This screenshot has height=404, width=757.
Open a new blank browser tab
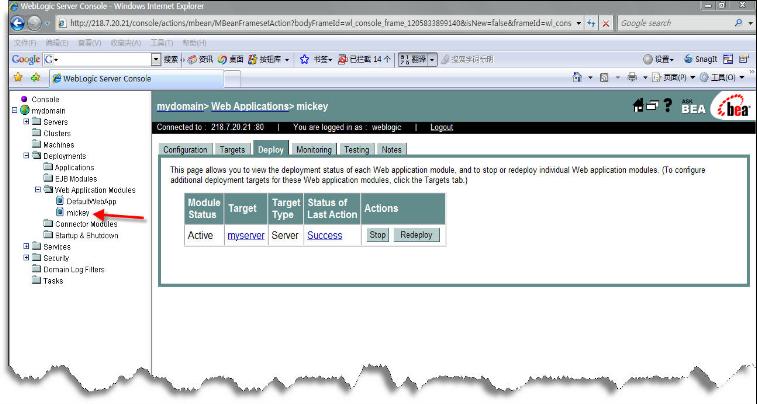tap(232, 79)
